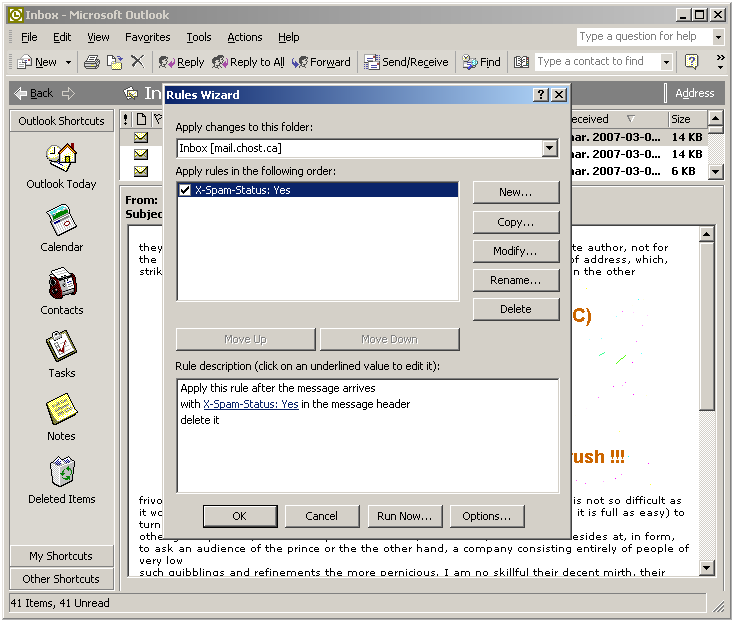Click the Delete rule button
Image resolution: width=735 pixels, height=623 pixels.
coord(516,309)
